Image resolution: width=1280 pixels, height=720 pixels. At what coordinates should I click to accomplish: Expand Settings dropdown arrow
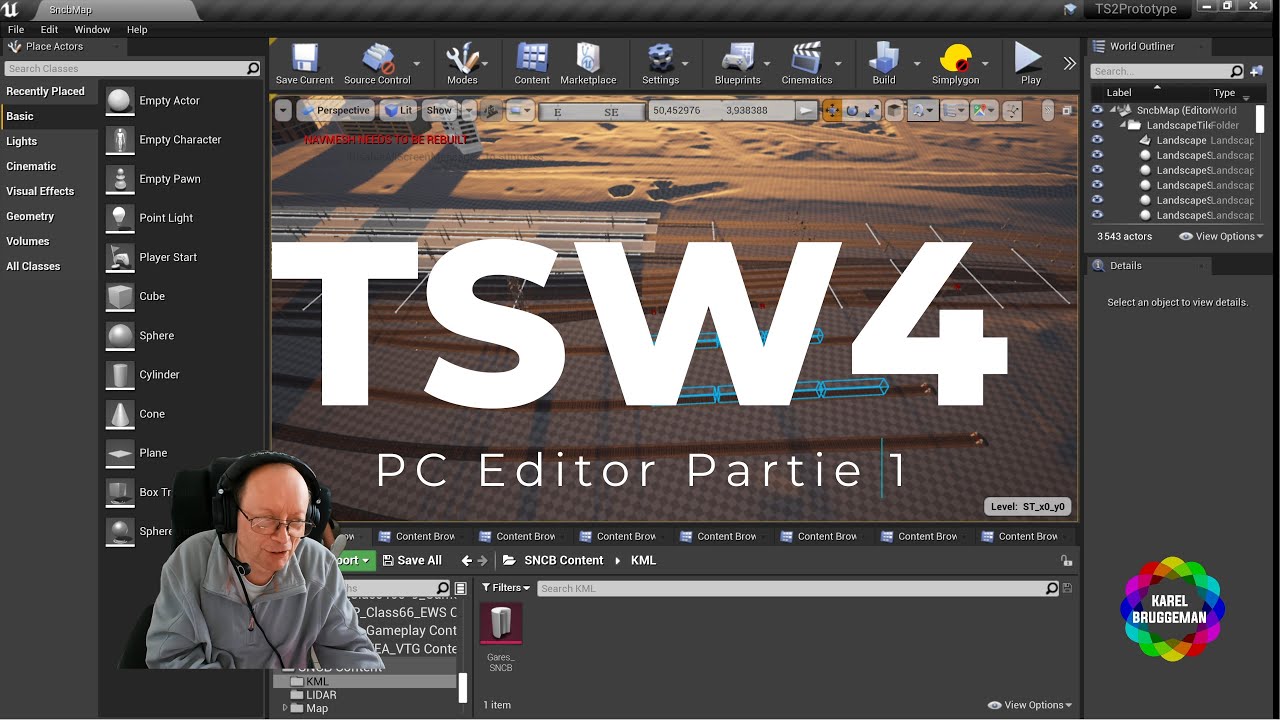(686, 64)
